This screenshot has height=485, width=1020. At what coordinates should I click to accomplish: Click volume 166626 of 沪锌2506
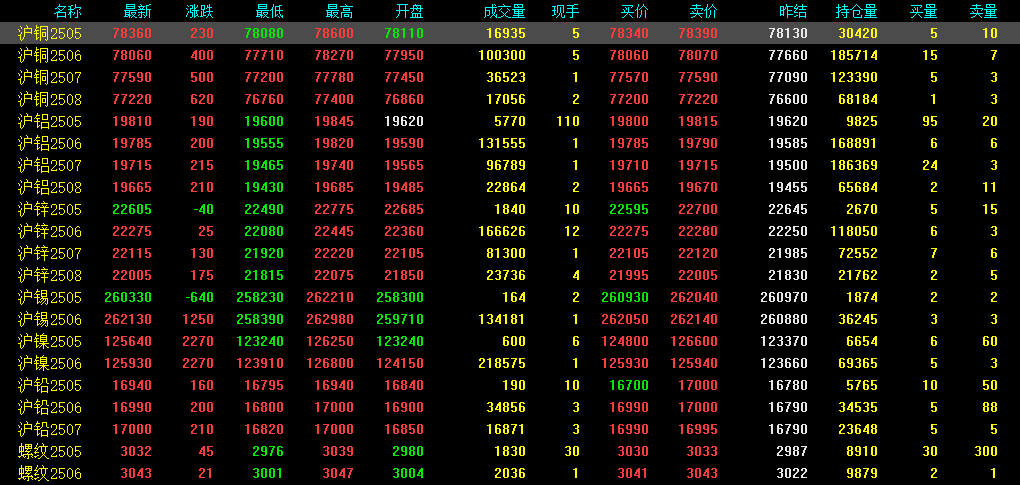coord(502,231)
